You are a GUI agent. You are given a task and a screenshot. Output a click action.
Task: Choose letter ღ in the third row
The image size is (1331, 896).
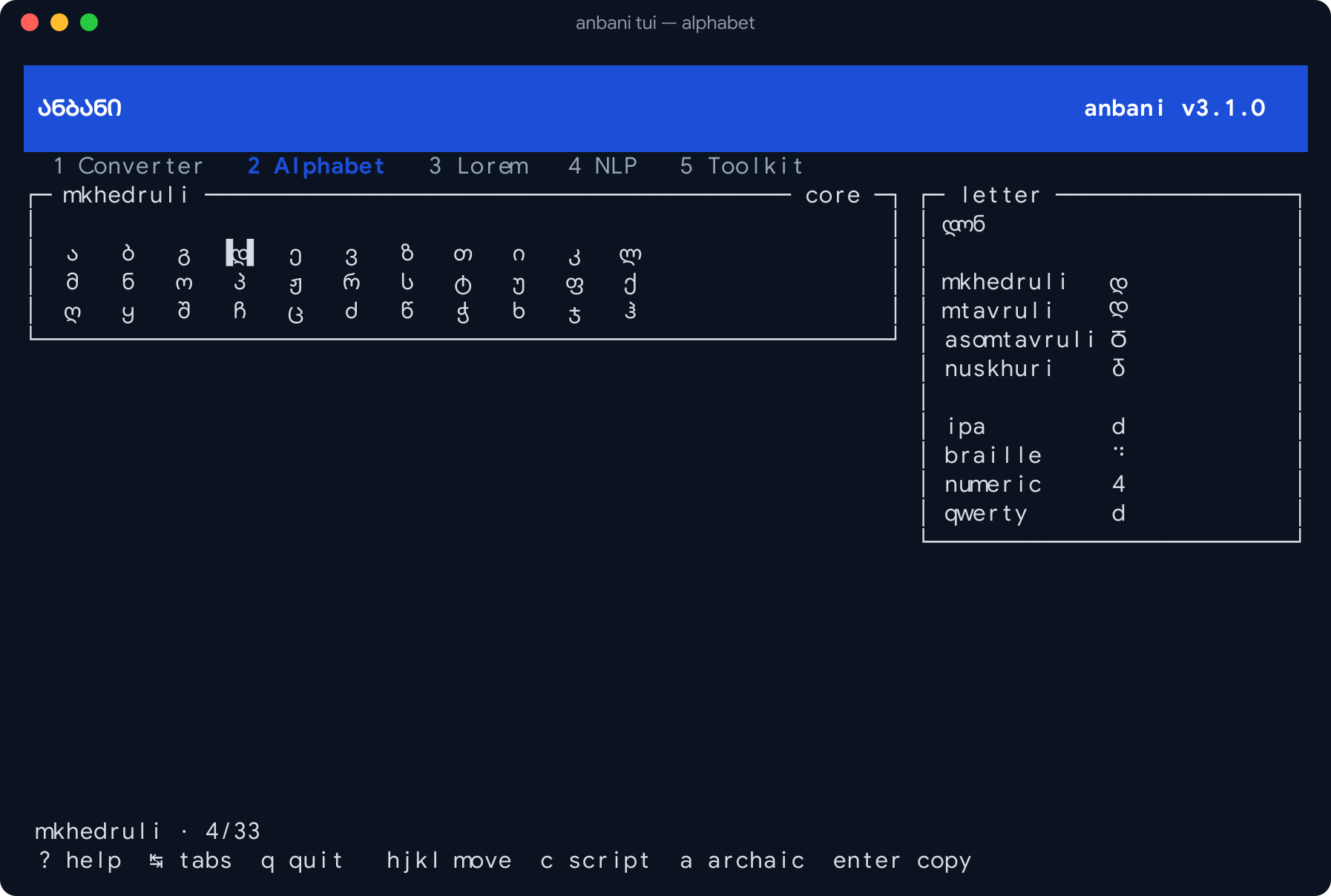[72, 312]
